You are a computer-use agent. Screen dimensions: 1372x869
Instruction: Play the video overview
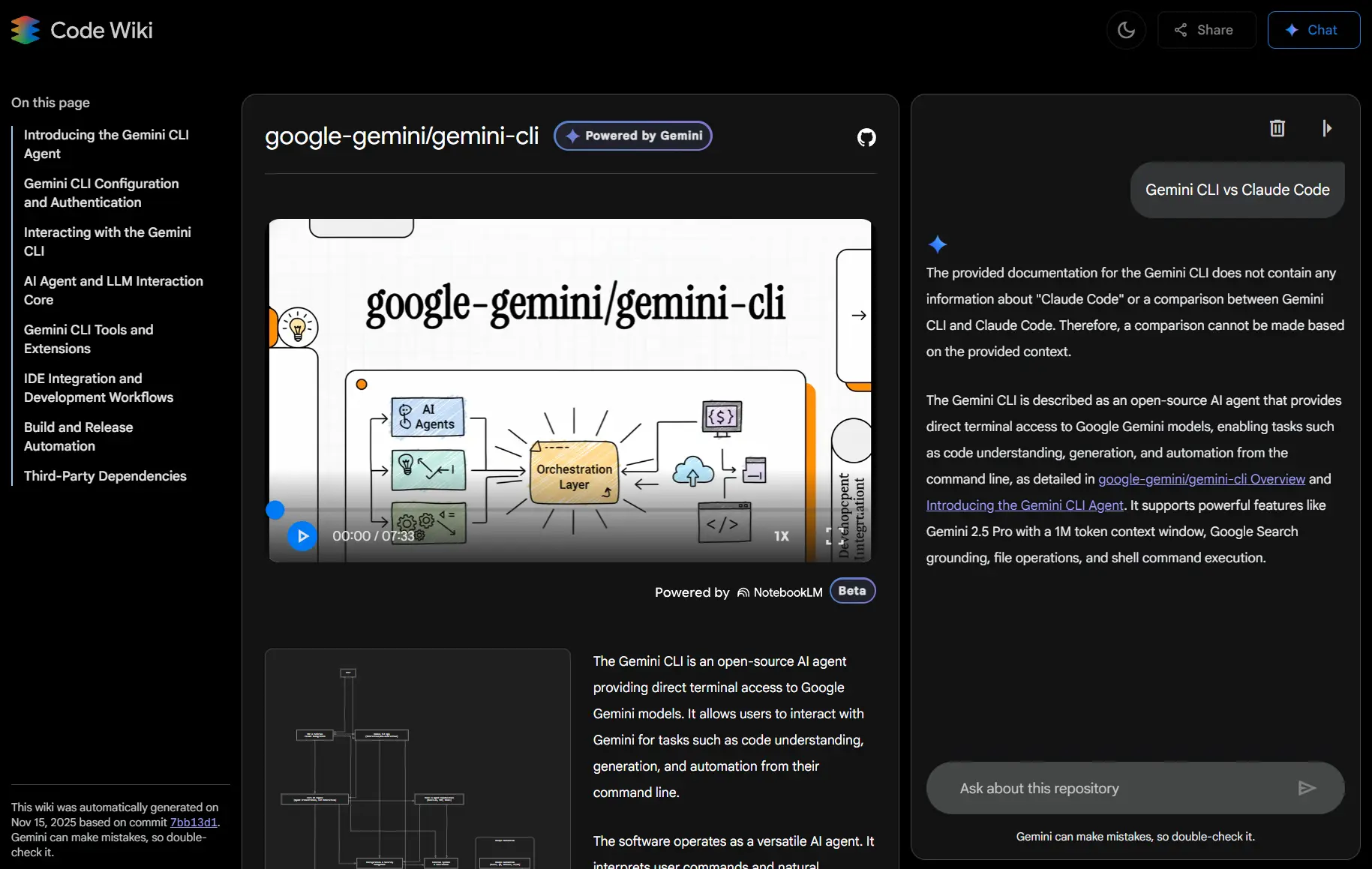[x=302, y=536]
